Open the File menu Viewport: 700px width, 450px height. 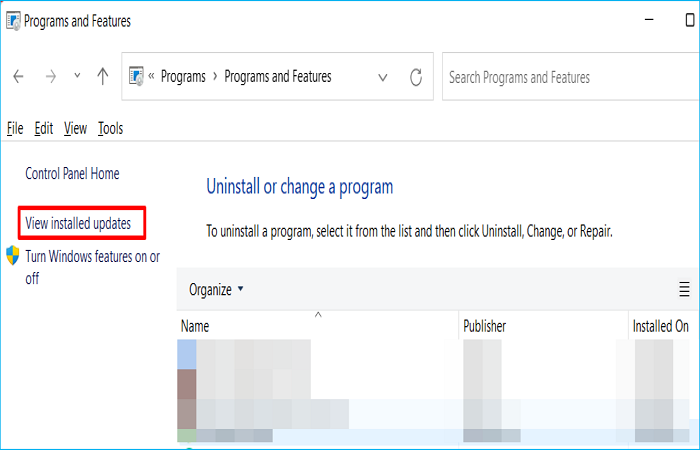(15, 129)
